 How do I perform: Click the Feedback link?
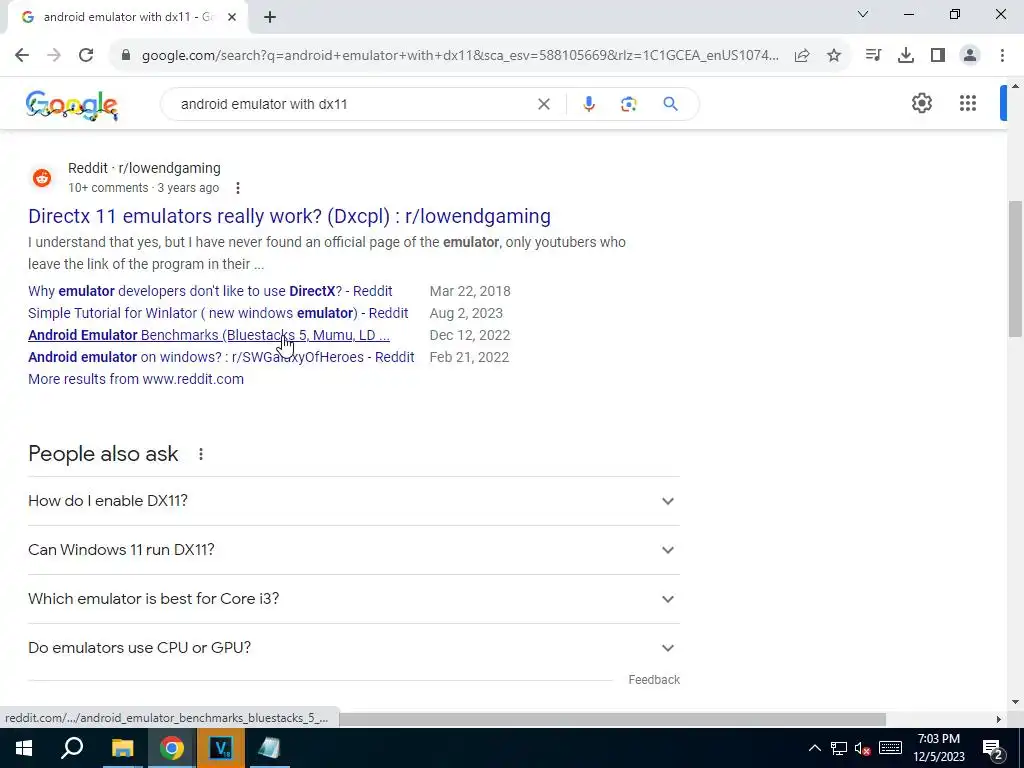tap(654, 680)
